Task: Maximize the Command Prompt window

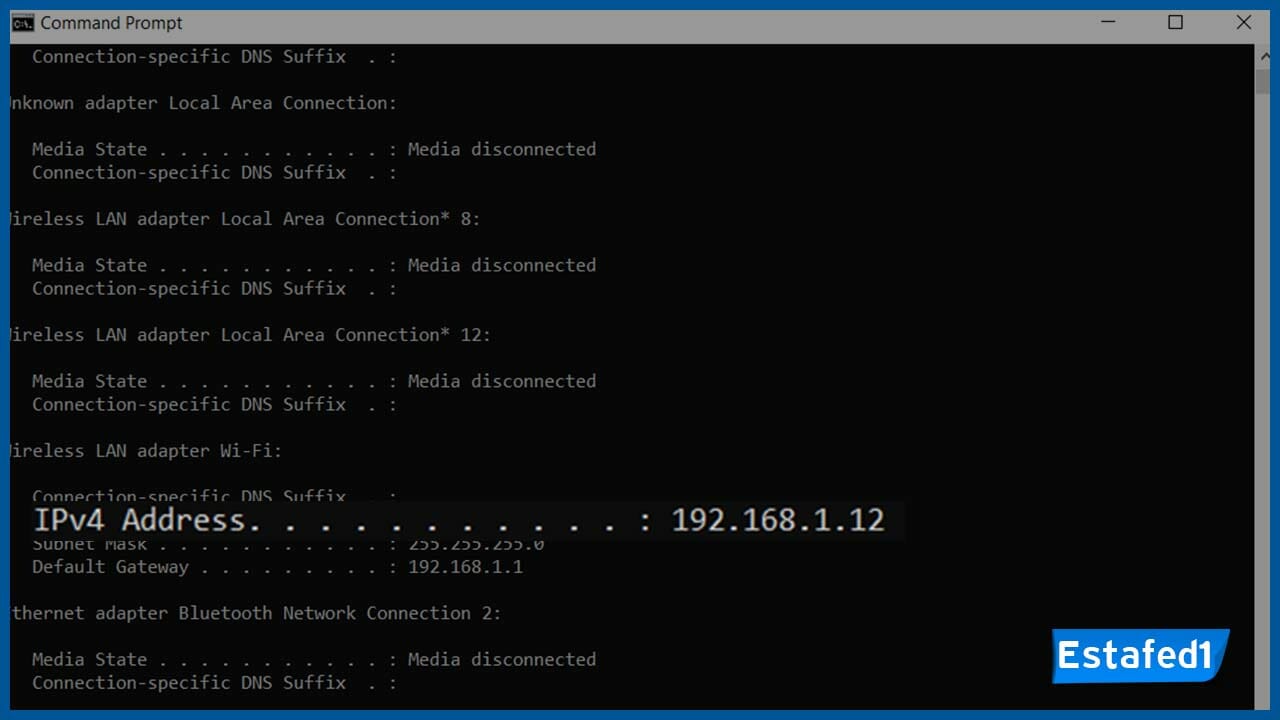Action: 1176,22
